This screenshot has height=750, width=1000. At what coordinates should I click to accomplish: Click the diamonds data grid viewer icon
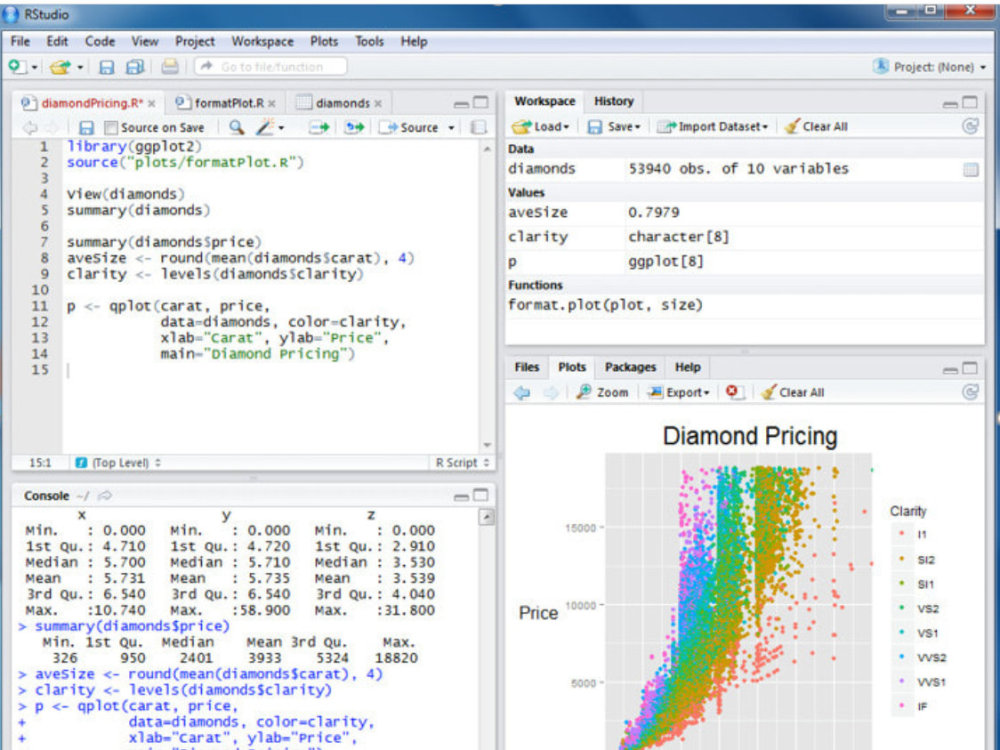coord(970,169)
